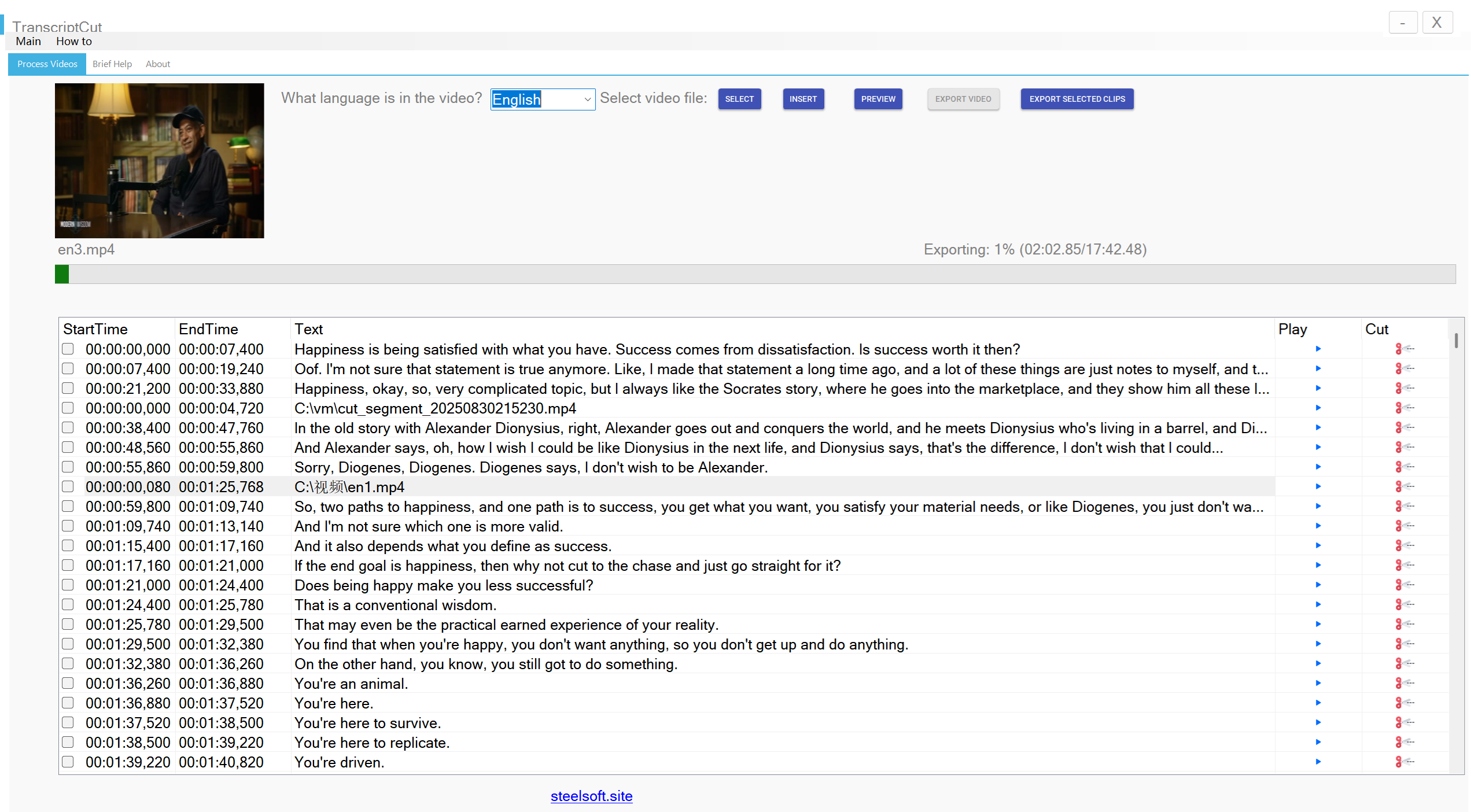Play the clip starting at 00:00:00,000 'Happiness is being satisfied'
Image resolution: width=1471 pixels, height=812 pixels.
click(1318, 349)
